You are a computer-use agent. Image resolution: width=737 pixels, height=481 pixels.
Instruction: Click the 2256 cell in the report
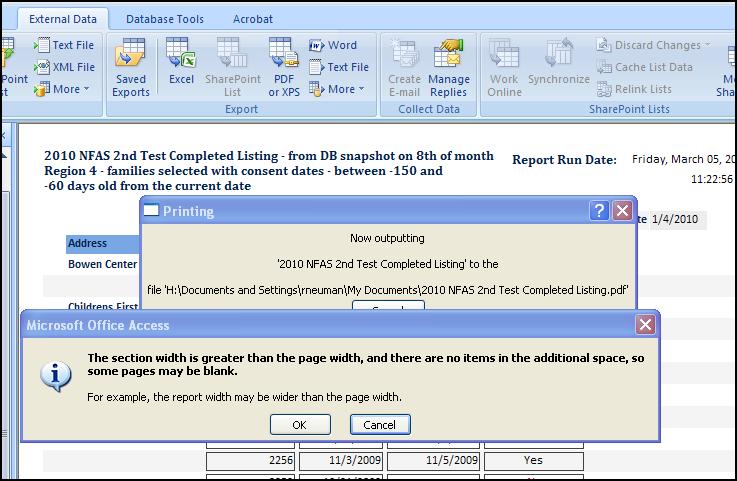coord(251,460)
